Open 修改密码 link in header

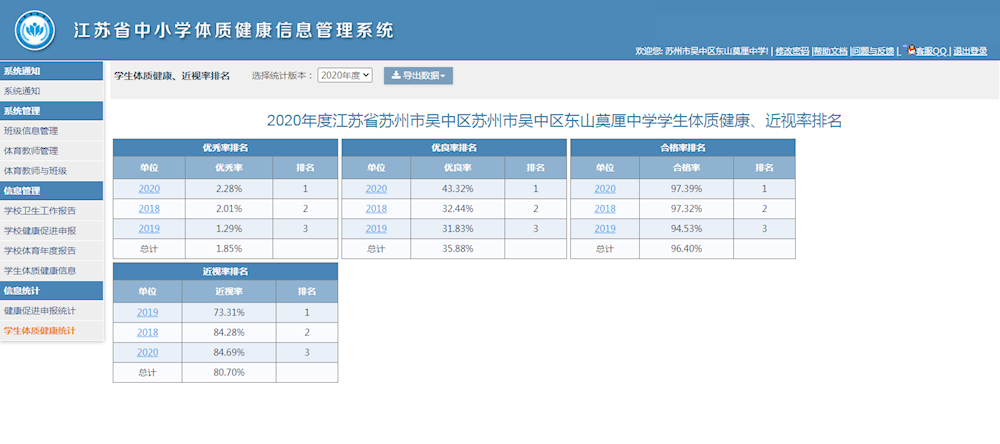(792, 51)
